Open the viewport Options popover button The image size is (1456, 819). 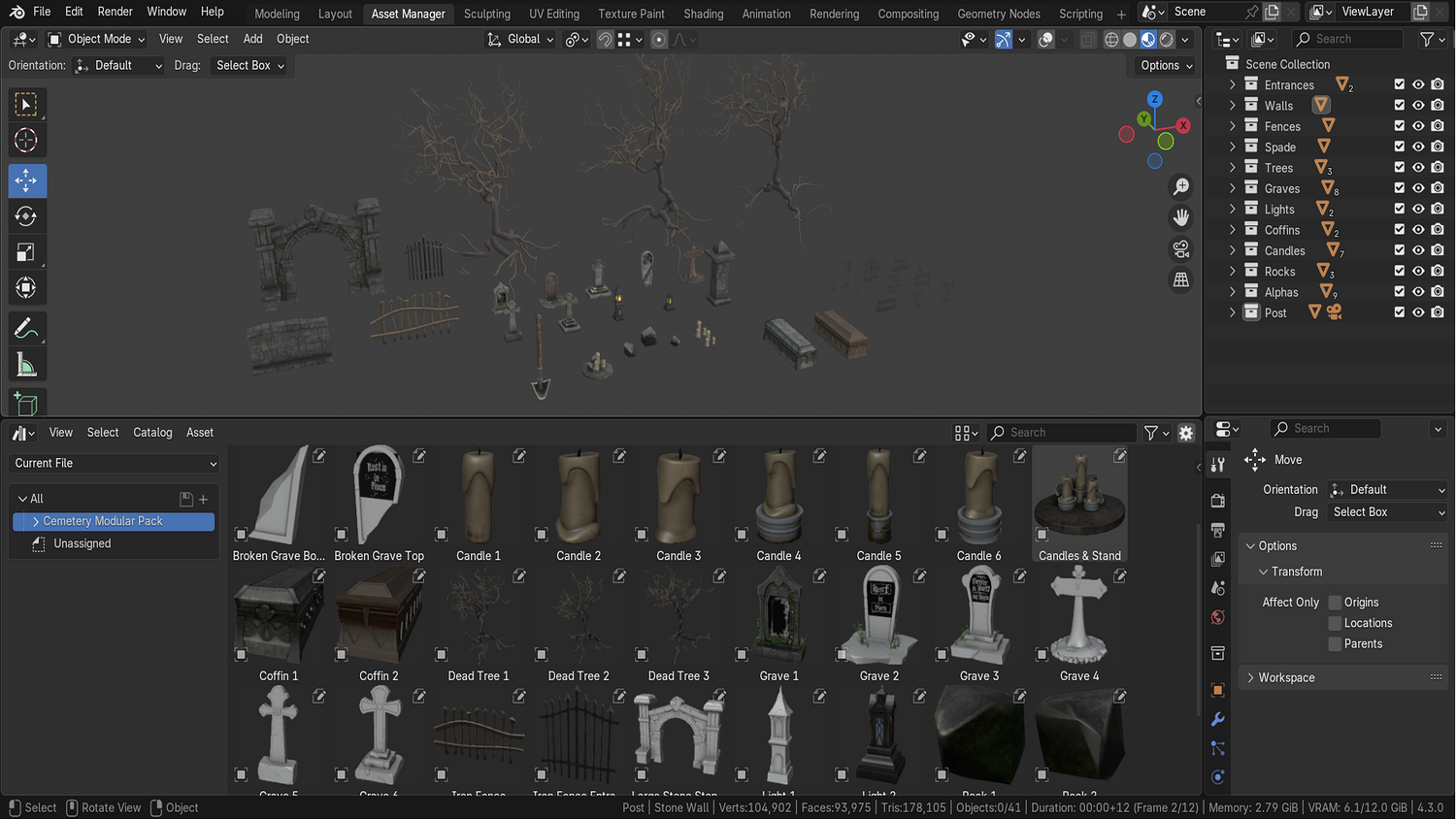click(1166, 66)
